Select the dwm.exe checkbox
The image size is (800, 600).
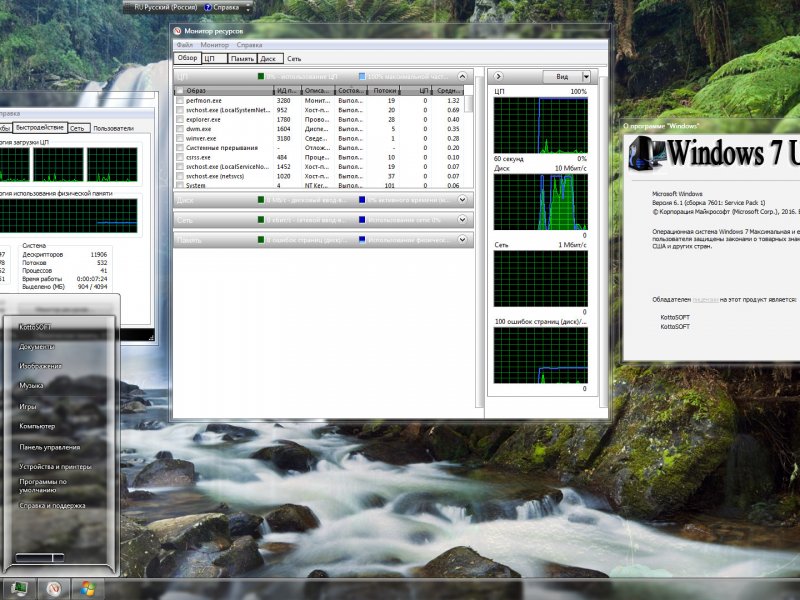[180, 129]
